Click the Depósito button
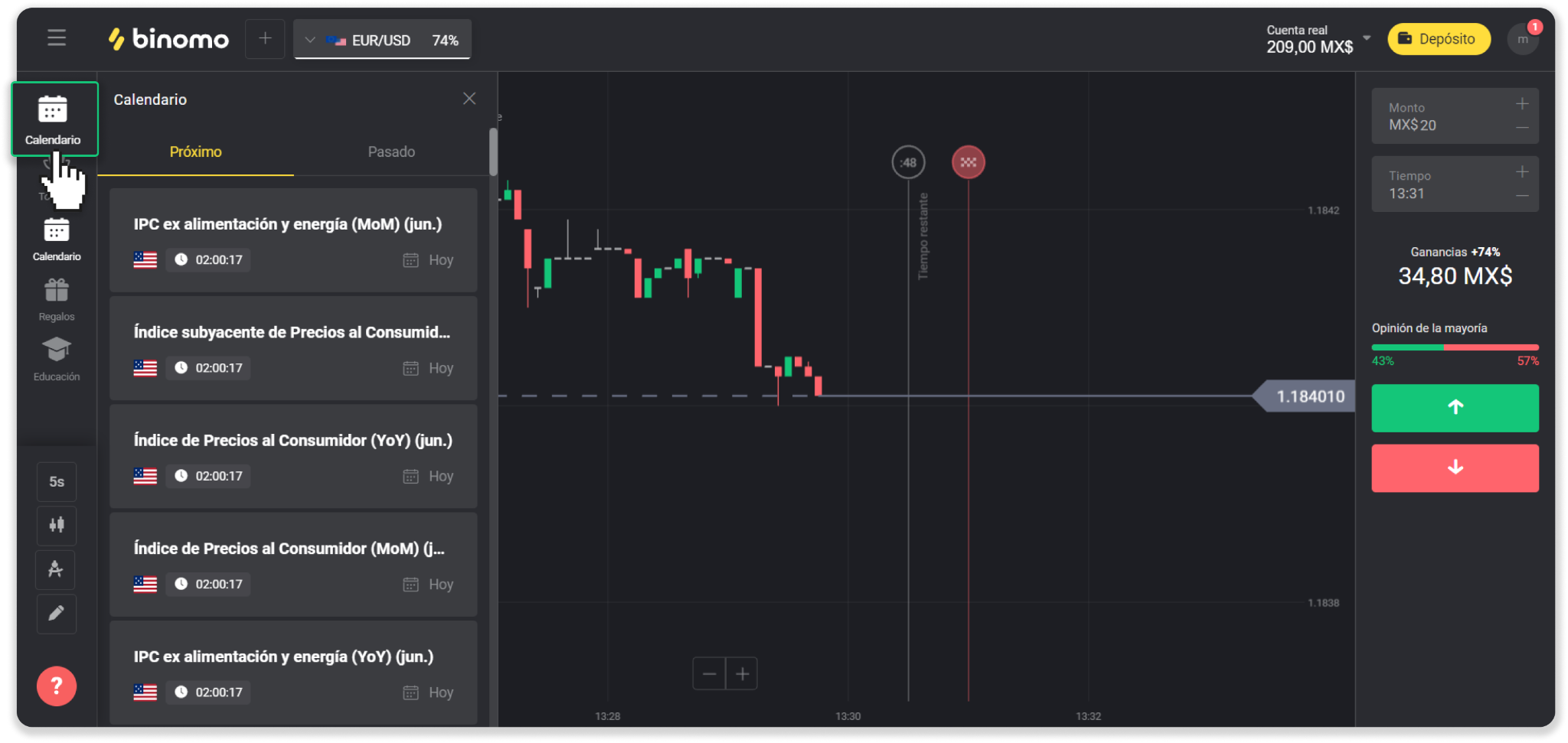The height and width of the screenshot is (743, 1568). tap(1439, 39)
